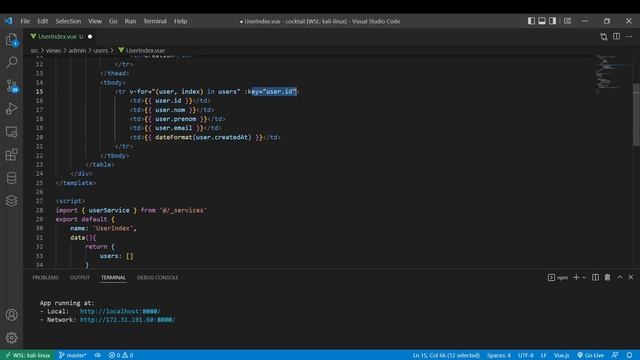Image resolution: width=640 pixels, height=360 pixels.
Task: Click the UserIndex.vue breadcrumb
Action: pyautogui.click(x=142, y=51)
